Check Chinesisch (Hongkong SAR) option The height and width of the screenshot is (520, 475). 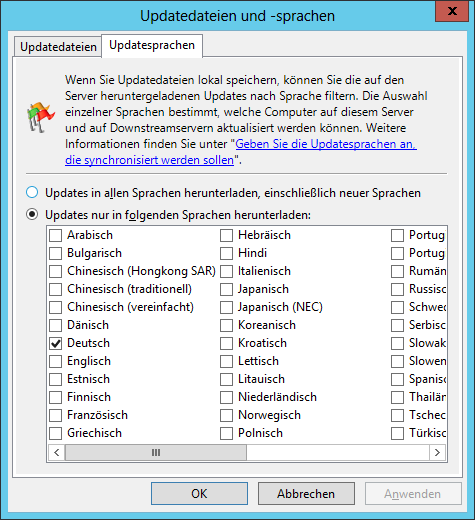55,271
